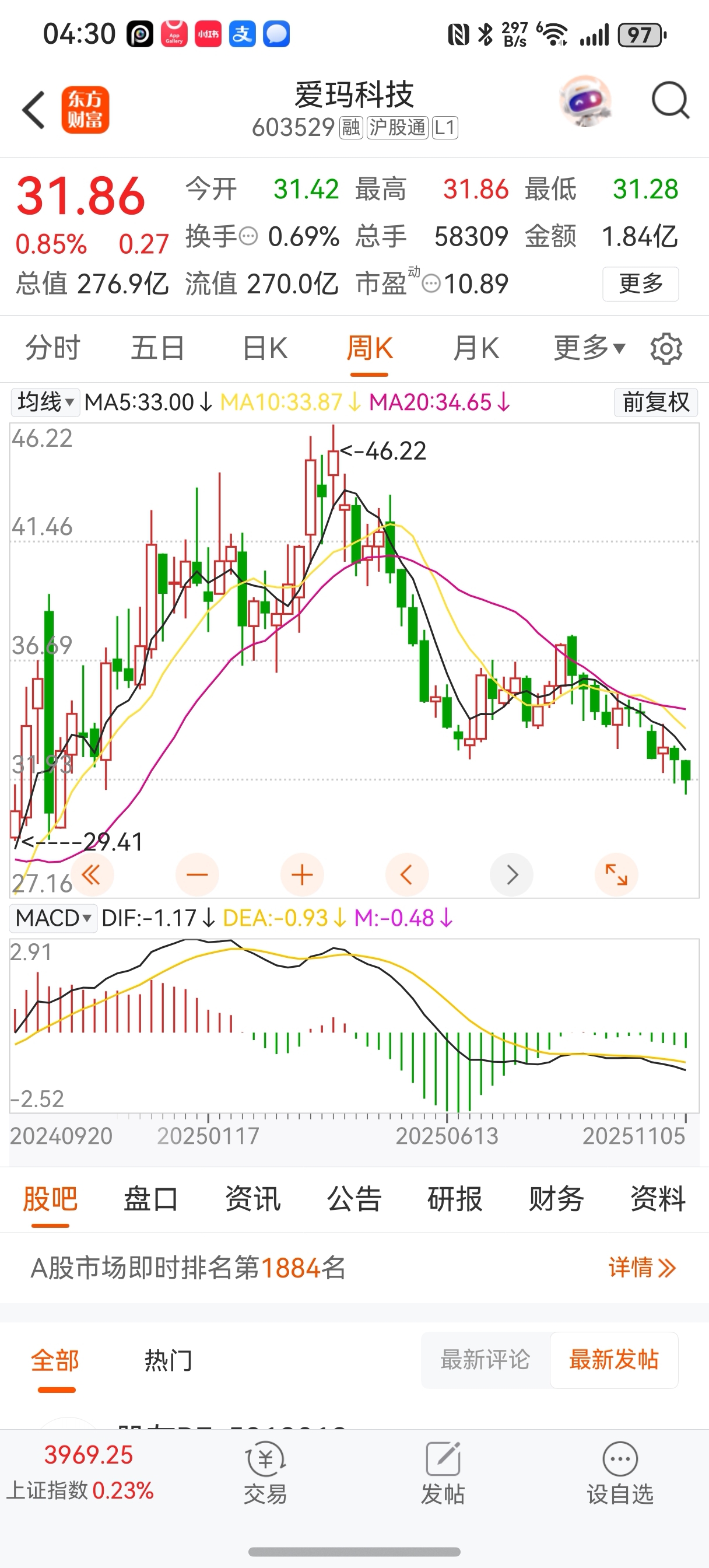The width and height of the screenshot is (709, 1568).
Task: Open the 财务 tab
Action: point(556,1199)
